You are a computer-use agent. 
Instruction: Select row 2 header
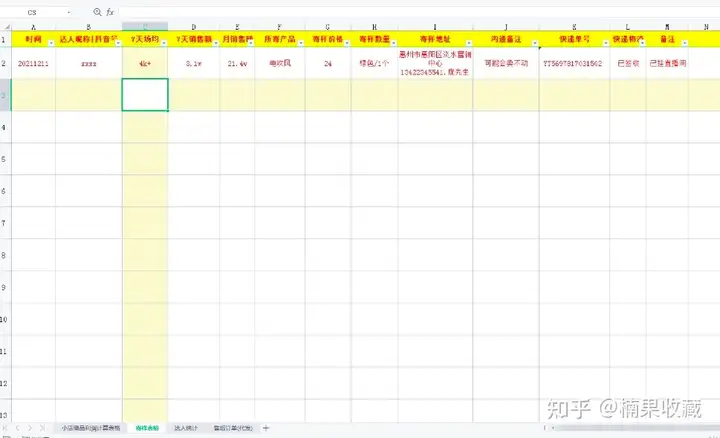[x=5, y=63]
